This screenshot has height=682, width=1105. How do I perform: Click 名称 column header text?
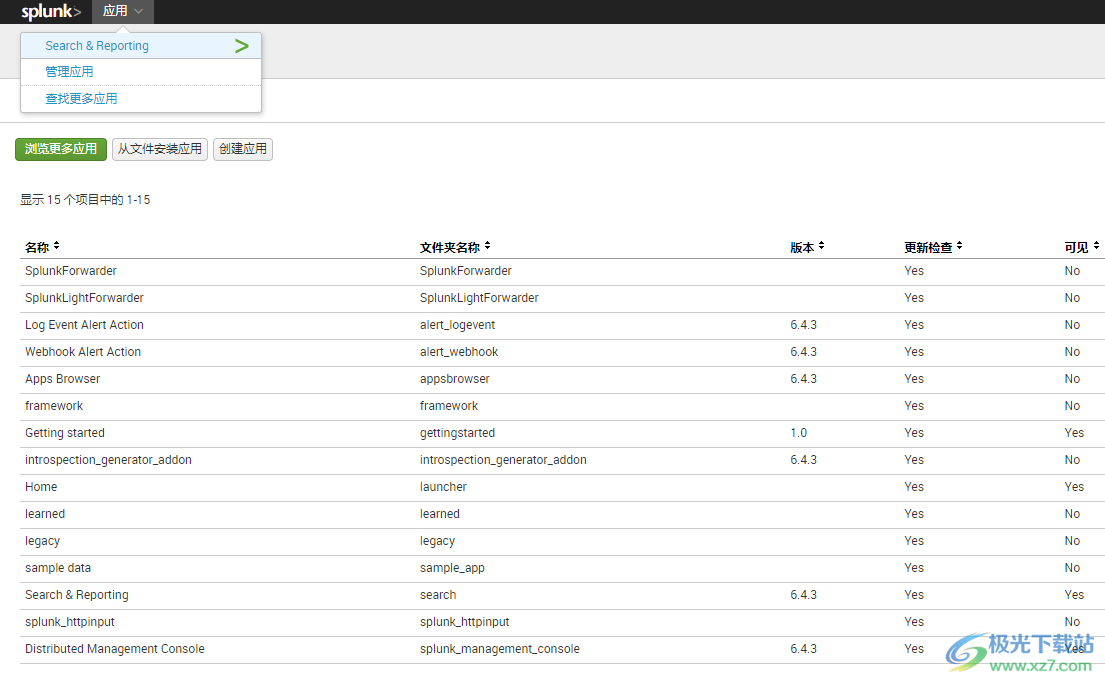[x=37, y=247]
